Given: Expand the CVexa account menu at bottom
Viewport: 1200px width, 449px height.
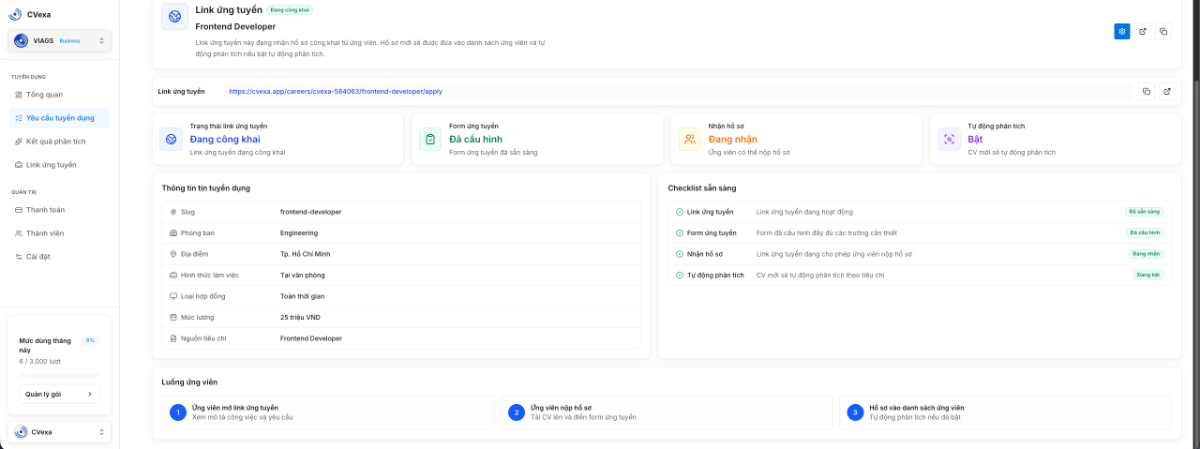Looking at the screenshot, I should (x=59, y=432).
